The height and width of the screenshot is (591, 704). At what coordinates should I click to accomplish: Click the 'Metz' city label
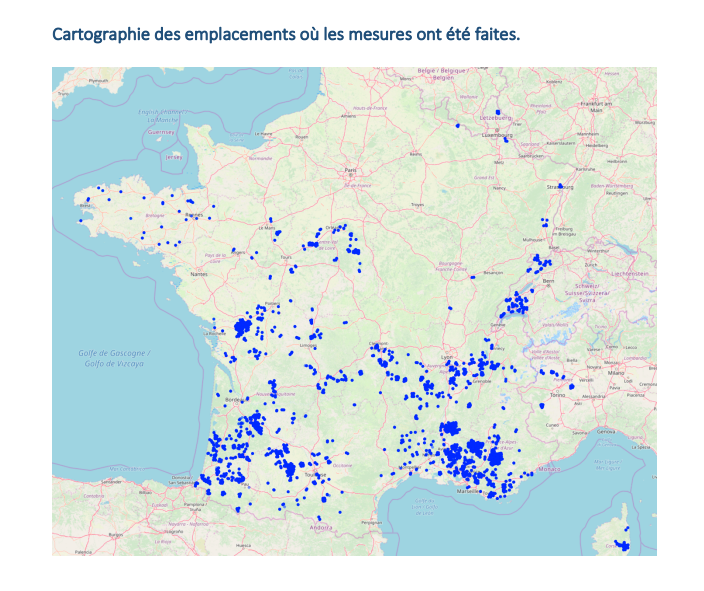[497, 163]
